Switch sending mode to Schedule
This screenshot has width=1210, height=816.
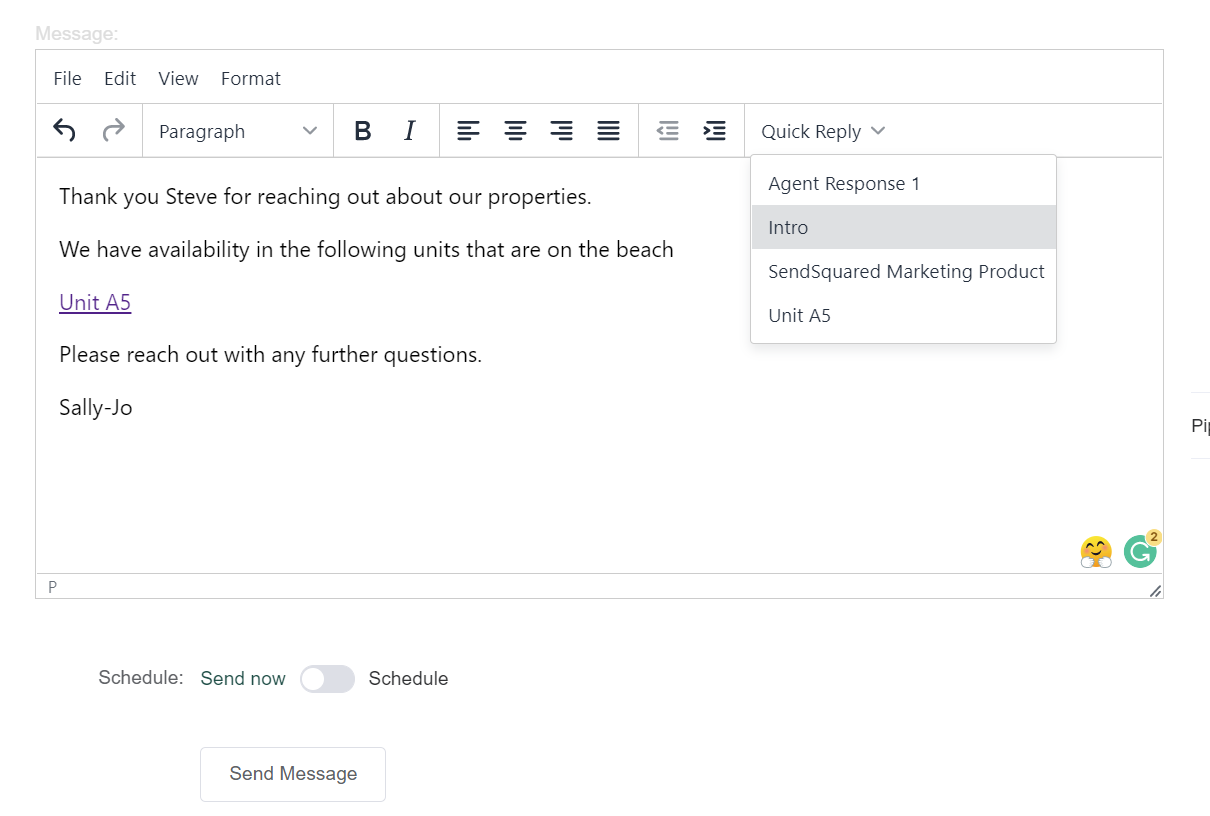tap(327, 678)
